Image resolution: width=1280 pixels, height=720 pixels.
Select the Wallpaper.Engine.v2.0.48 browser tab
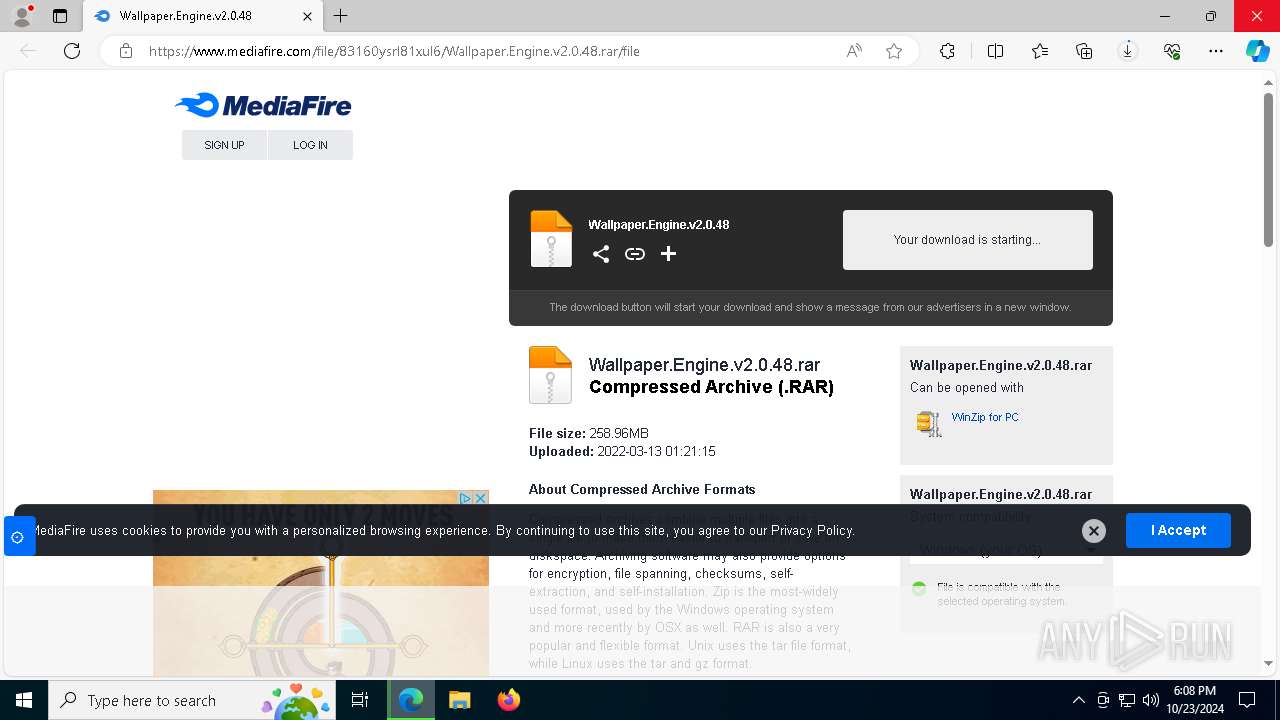[x=203, y=16]
